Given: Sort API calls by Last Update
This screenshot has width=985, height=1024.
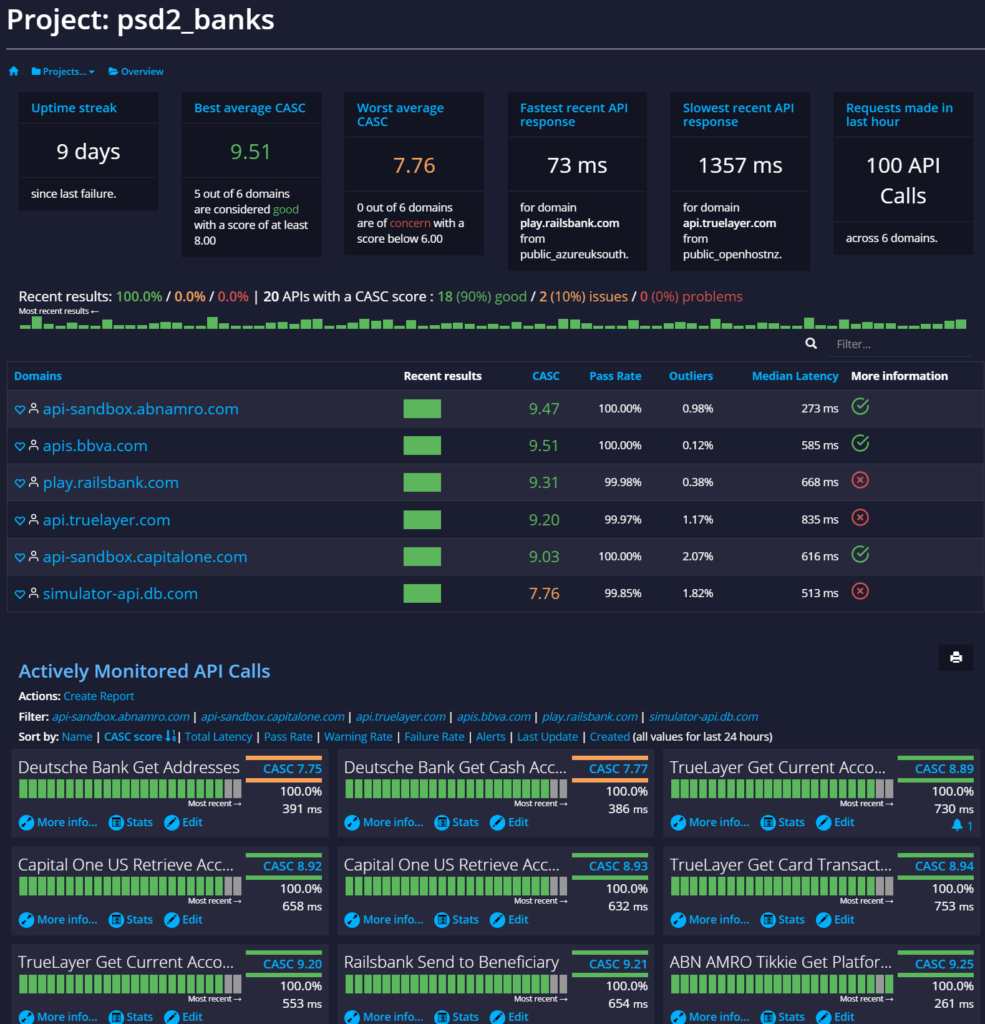Looking at the screenshot, I should [547, 737].
